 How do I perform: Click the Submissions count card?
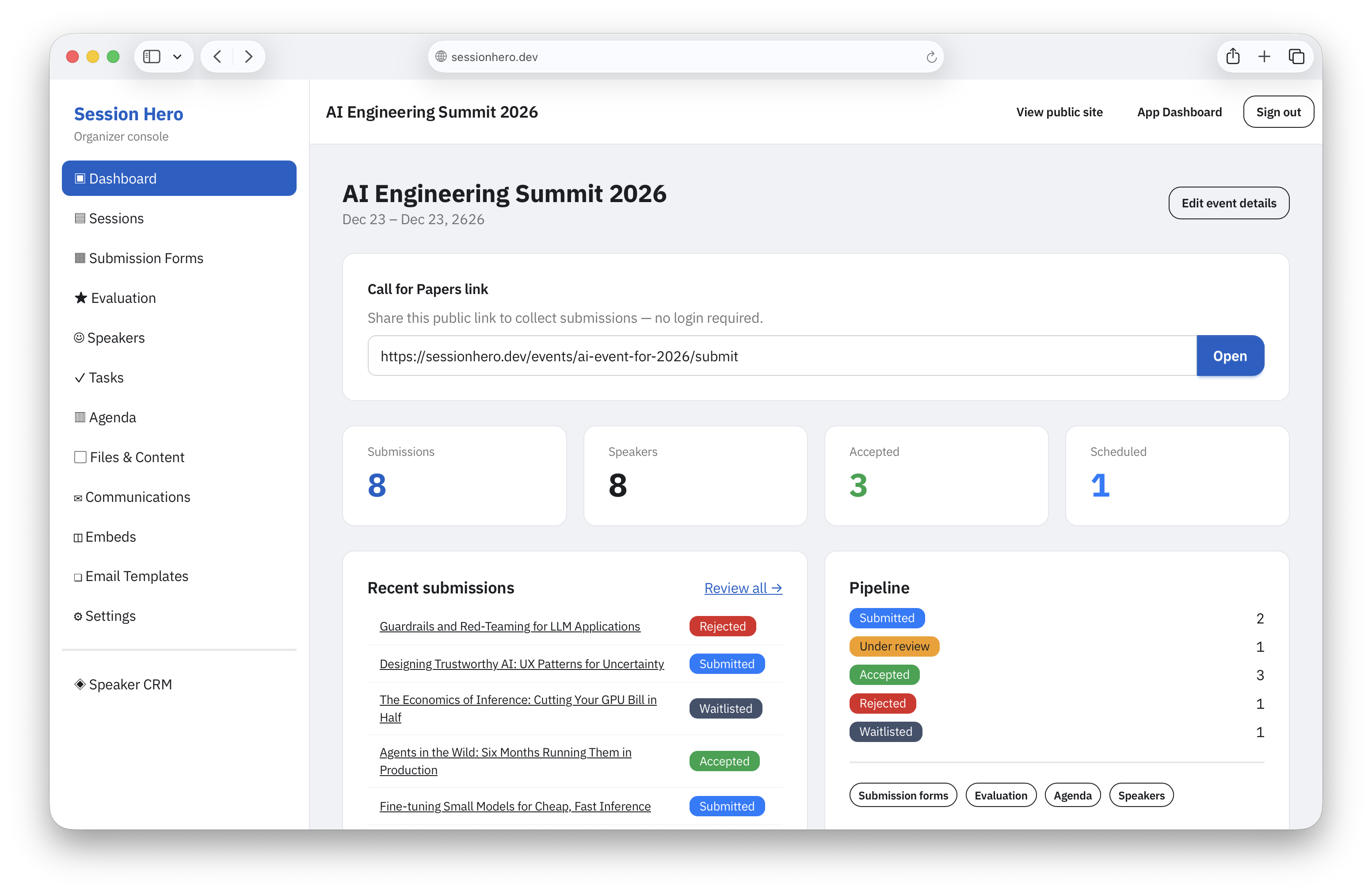point(454,476)
